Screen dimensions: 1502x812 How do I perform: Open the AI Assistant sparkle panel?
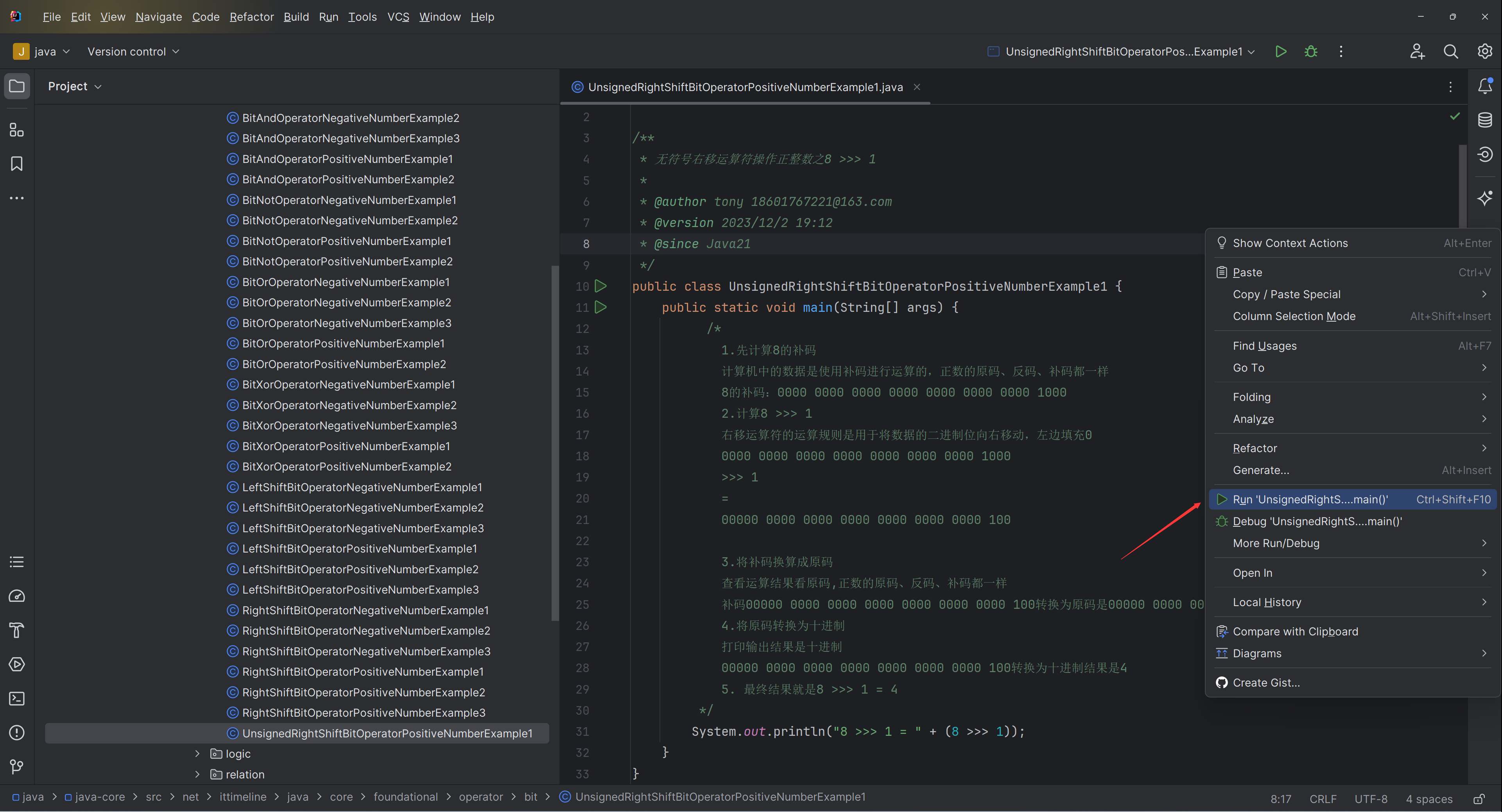point(1484,198)
